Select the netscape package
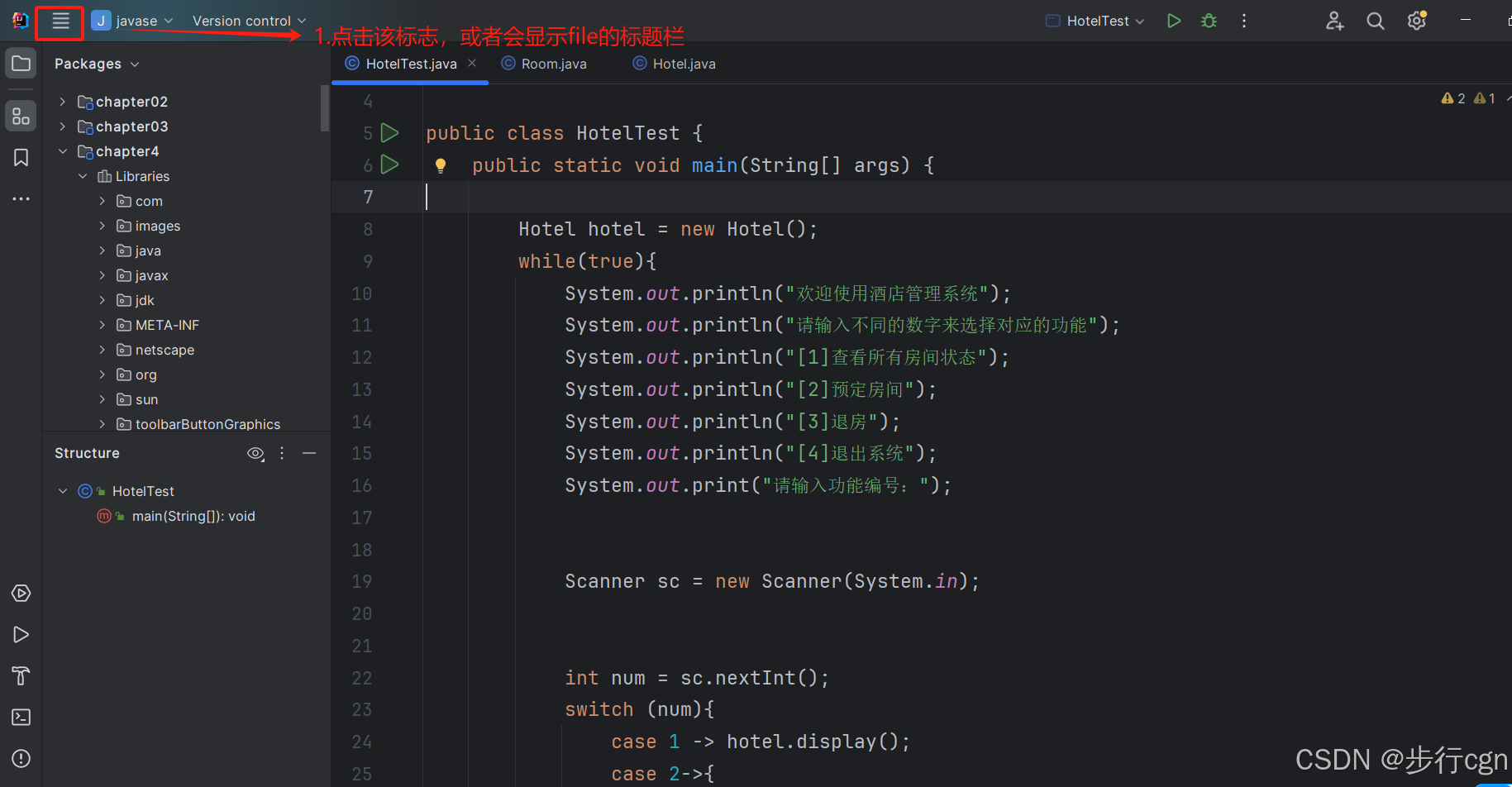 (x=155, y=350)
